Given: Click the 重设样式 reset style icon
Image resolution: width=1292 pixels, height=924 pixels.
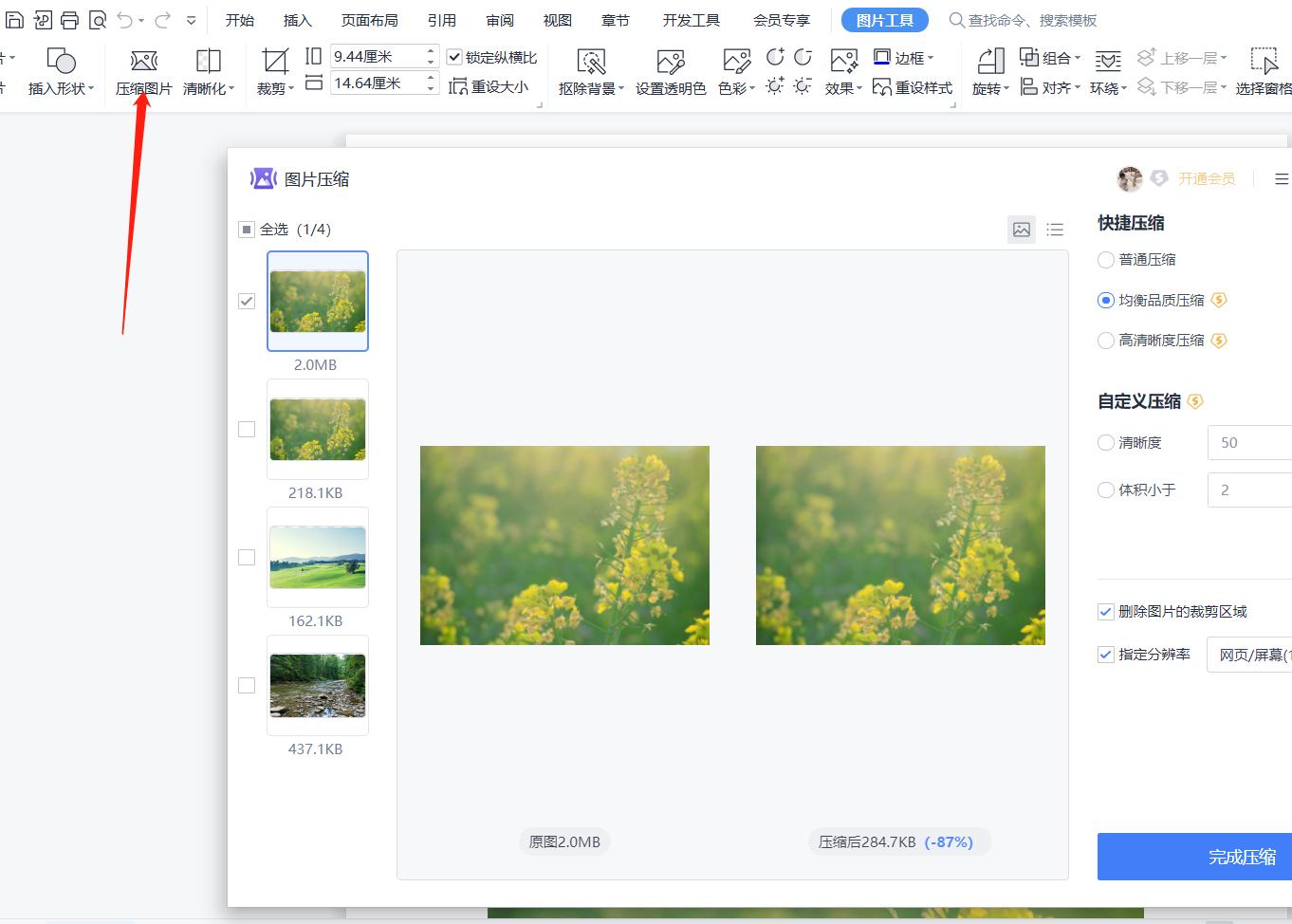Looking at the screenshot, I should (913, 87).
